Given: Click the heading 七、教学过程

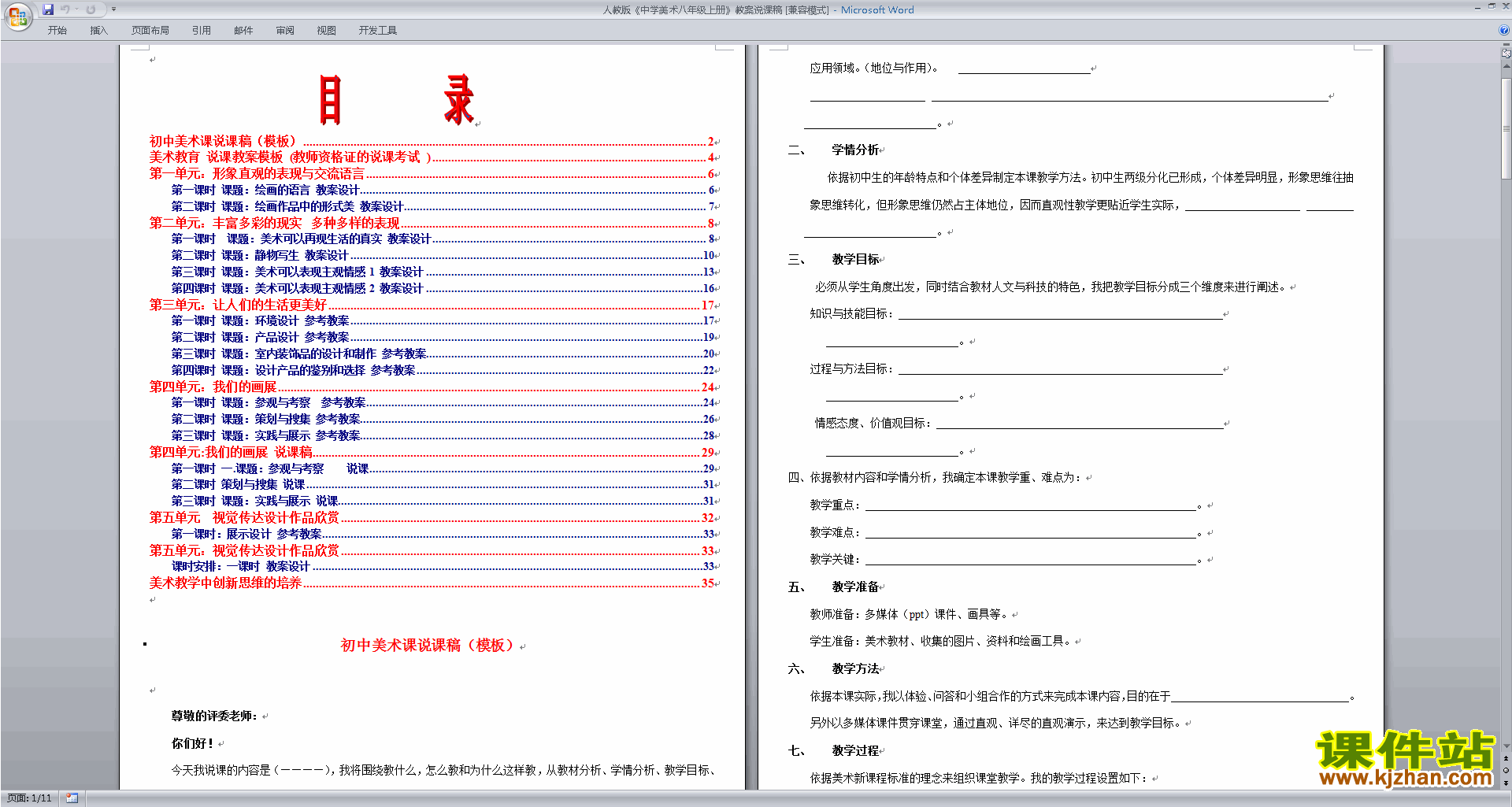Looking at the screenshot, I should pos(834,750).
